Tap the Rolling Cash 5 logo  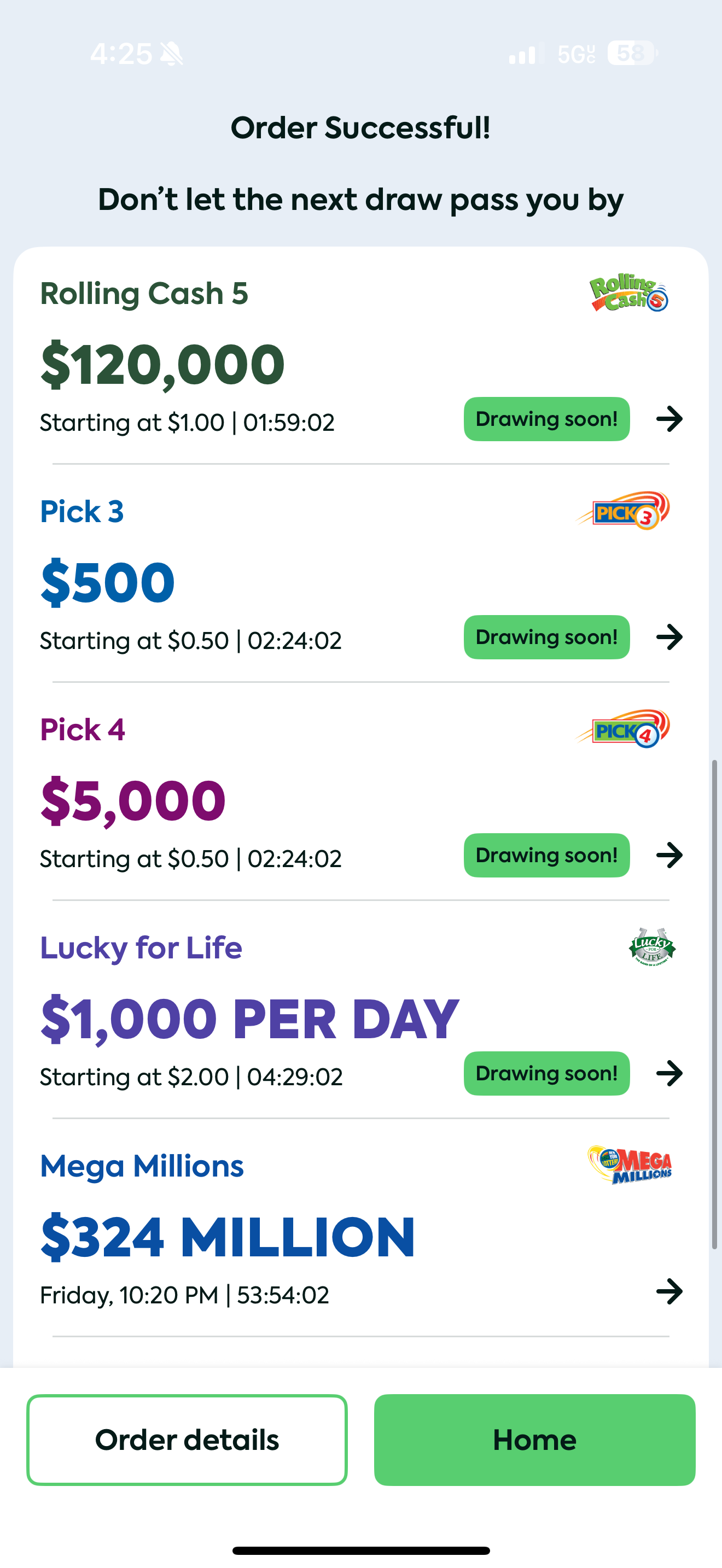click(x=628, y=293)
